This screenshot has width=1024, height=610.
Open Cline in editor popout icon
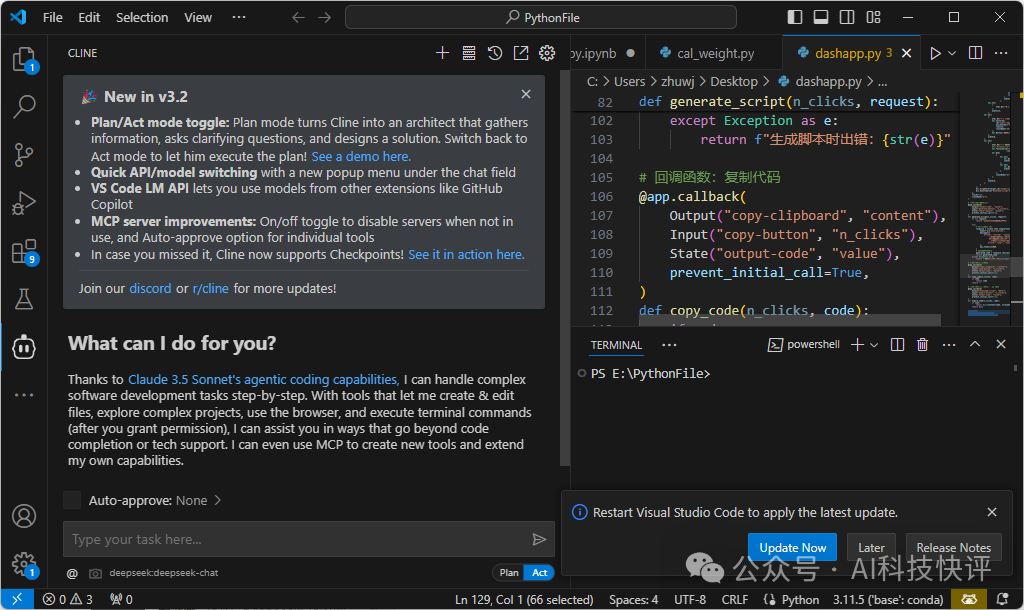tap(520, 53)
